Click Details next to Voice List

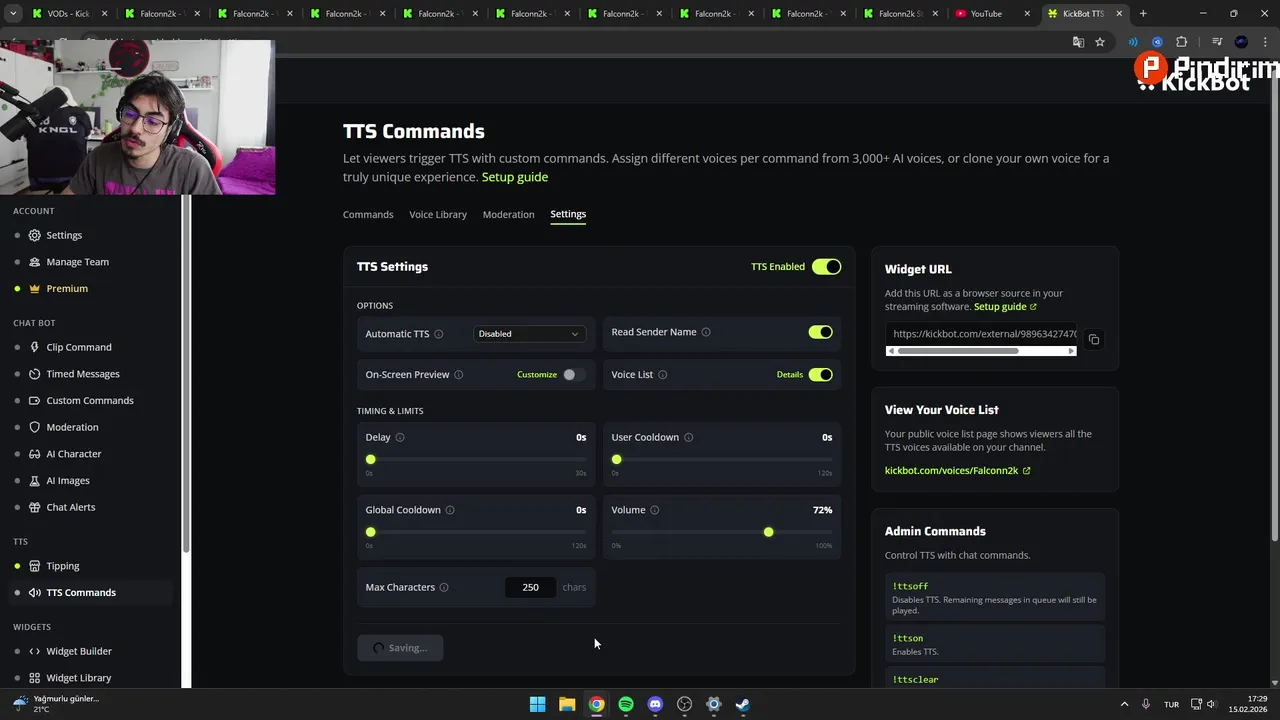click(790, 375)
